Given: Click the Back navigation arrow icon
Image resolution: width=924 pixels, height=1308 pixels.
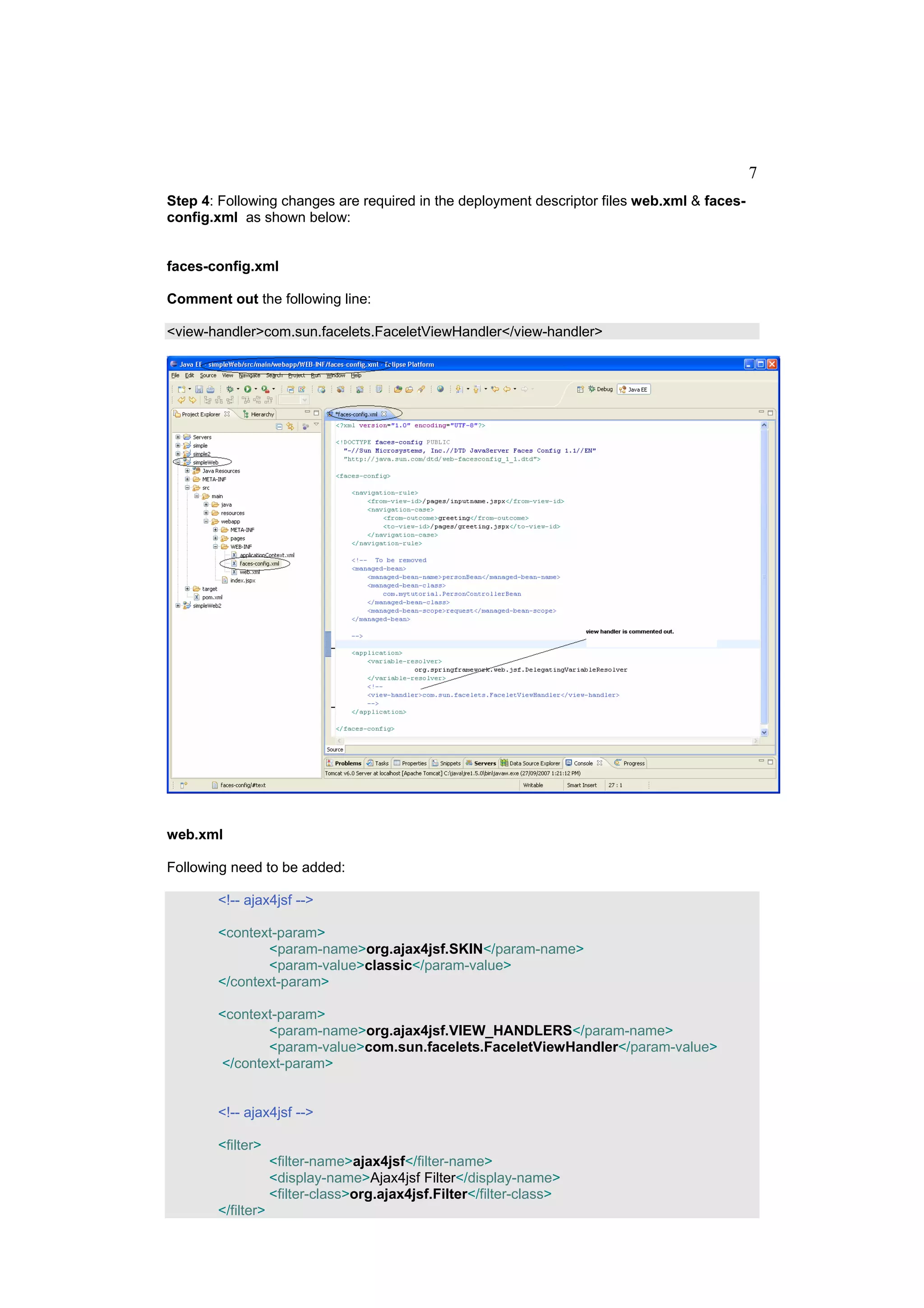Looking at the screenshot, I should pyautogui.click(x=506, y=390).
